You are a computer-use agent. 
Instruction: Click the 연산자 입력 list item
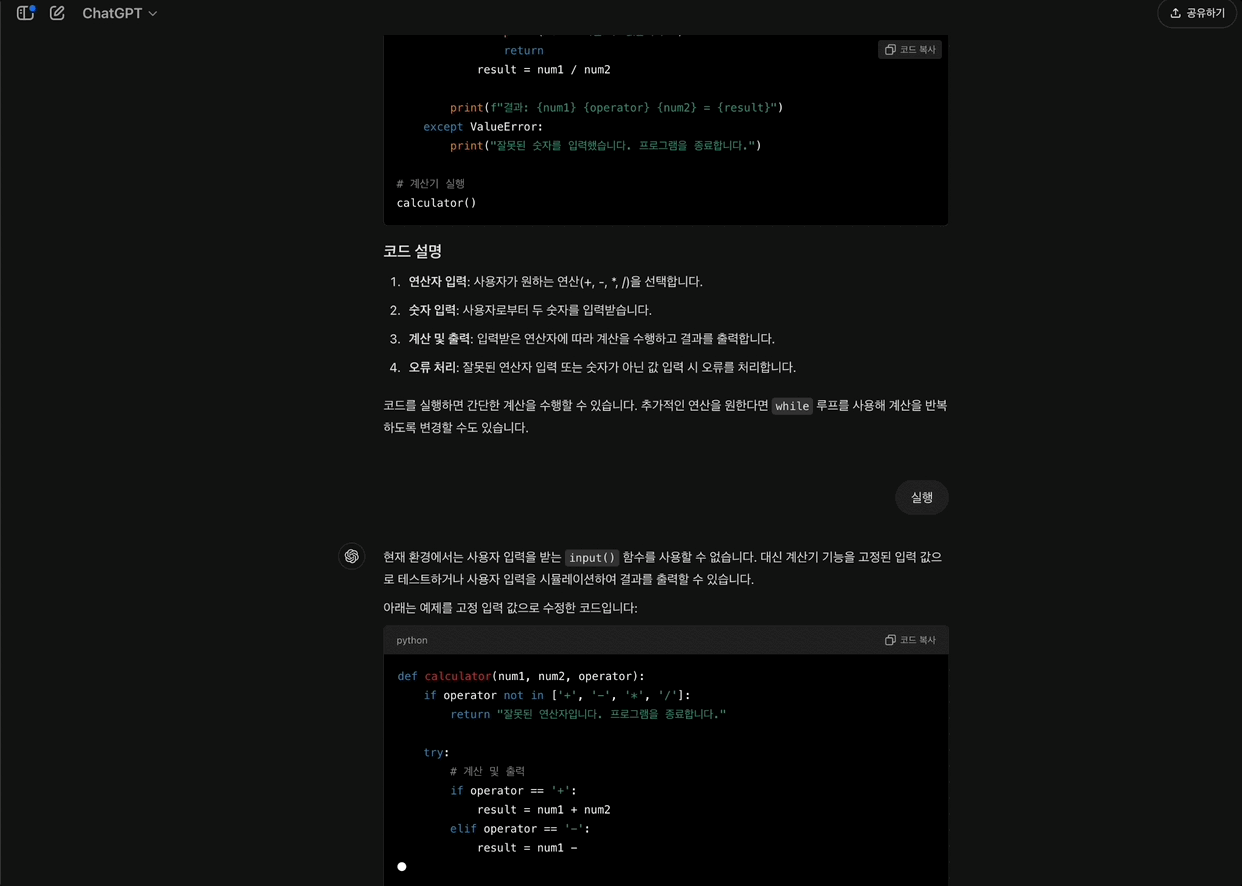[x=555, y=282]
